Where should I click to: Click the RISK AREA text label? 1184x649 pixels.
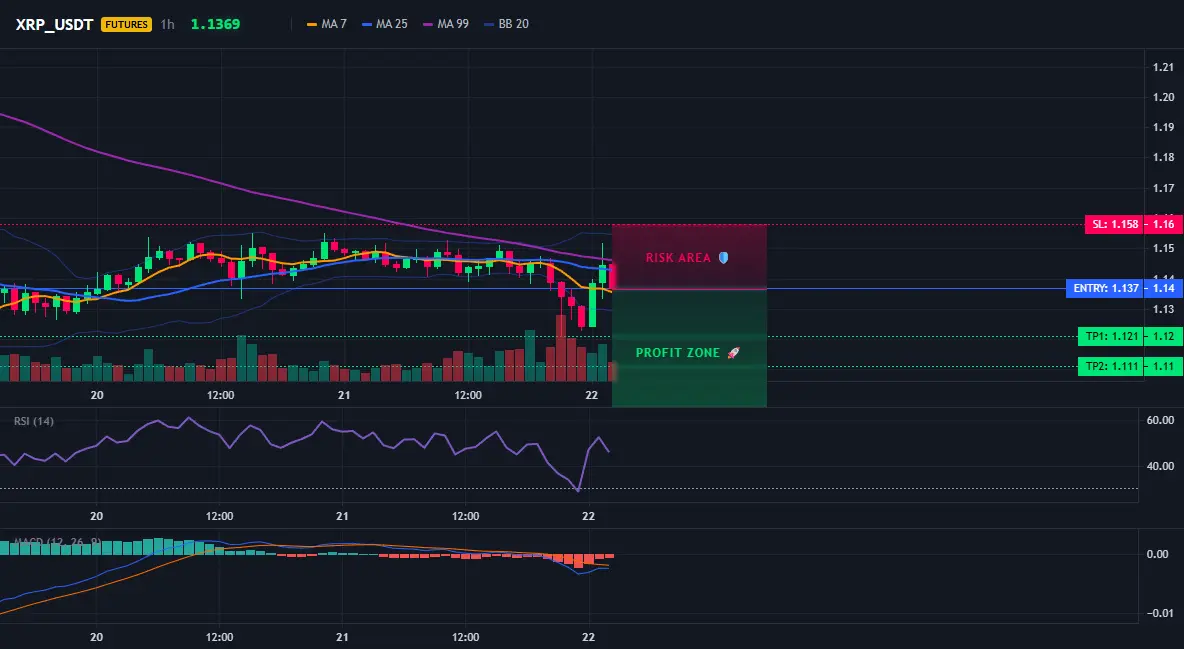coord(678,258)
